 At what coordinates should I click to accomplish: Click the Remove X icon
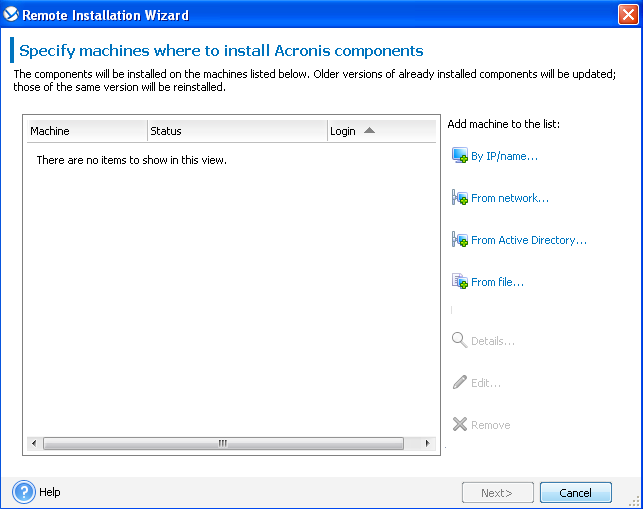coord(460,424)
